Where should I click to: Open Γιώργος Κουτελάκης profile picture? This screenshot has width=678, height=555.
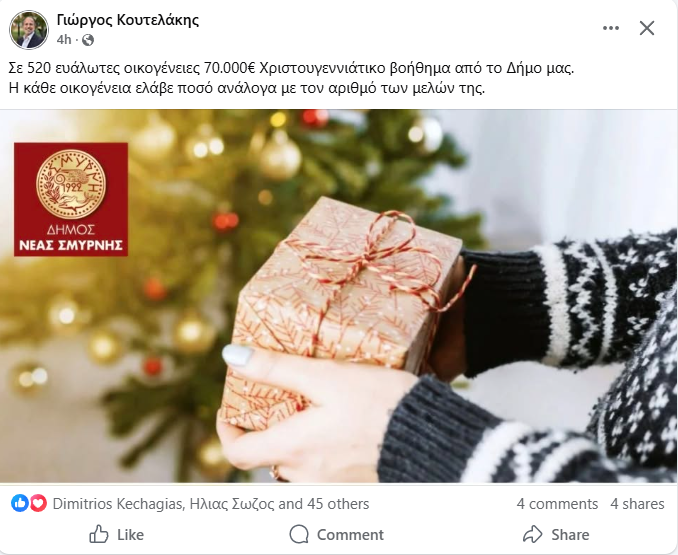(29, 30)
